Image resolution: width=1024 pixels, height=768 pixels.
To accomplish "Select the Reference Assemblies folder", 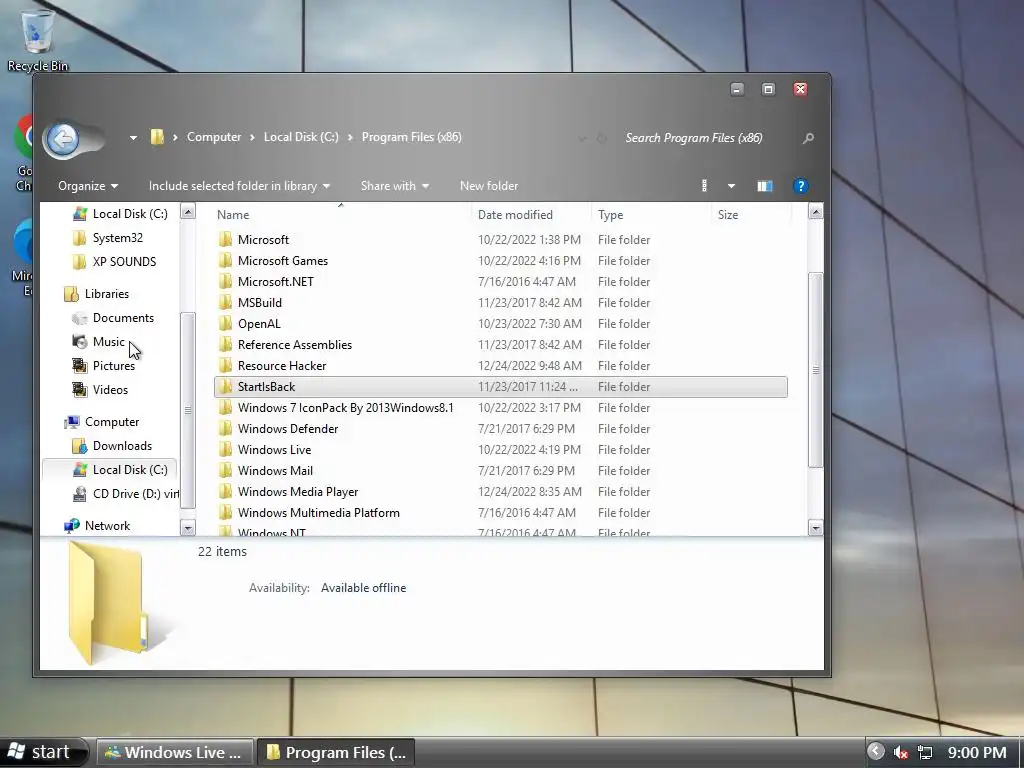I will click(x=295, y=344).
